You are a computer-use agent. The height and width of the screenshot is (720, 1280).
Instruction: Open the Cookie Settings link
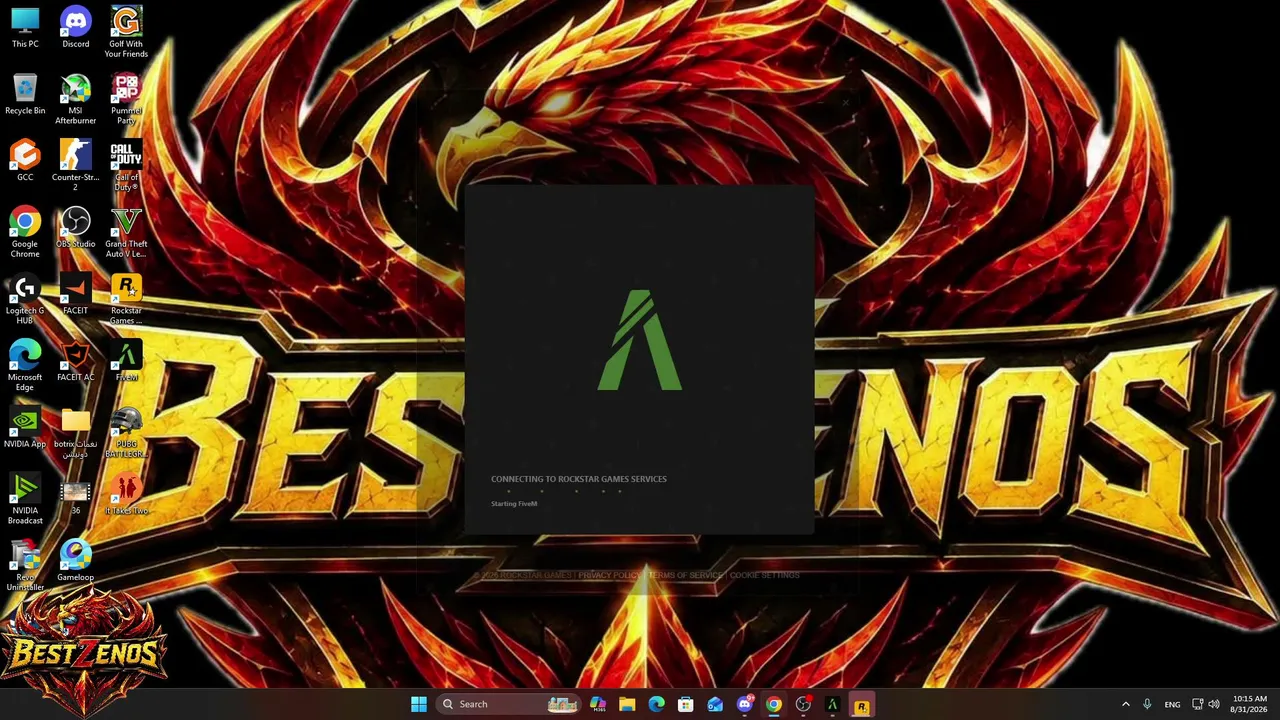pyautogui.click(x=764, y=575)
